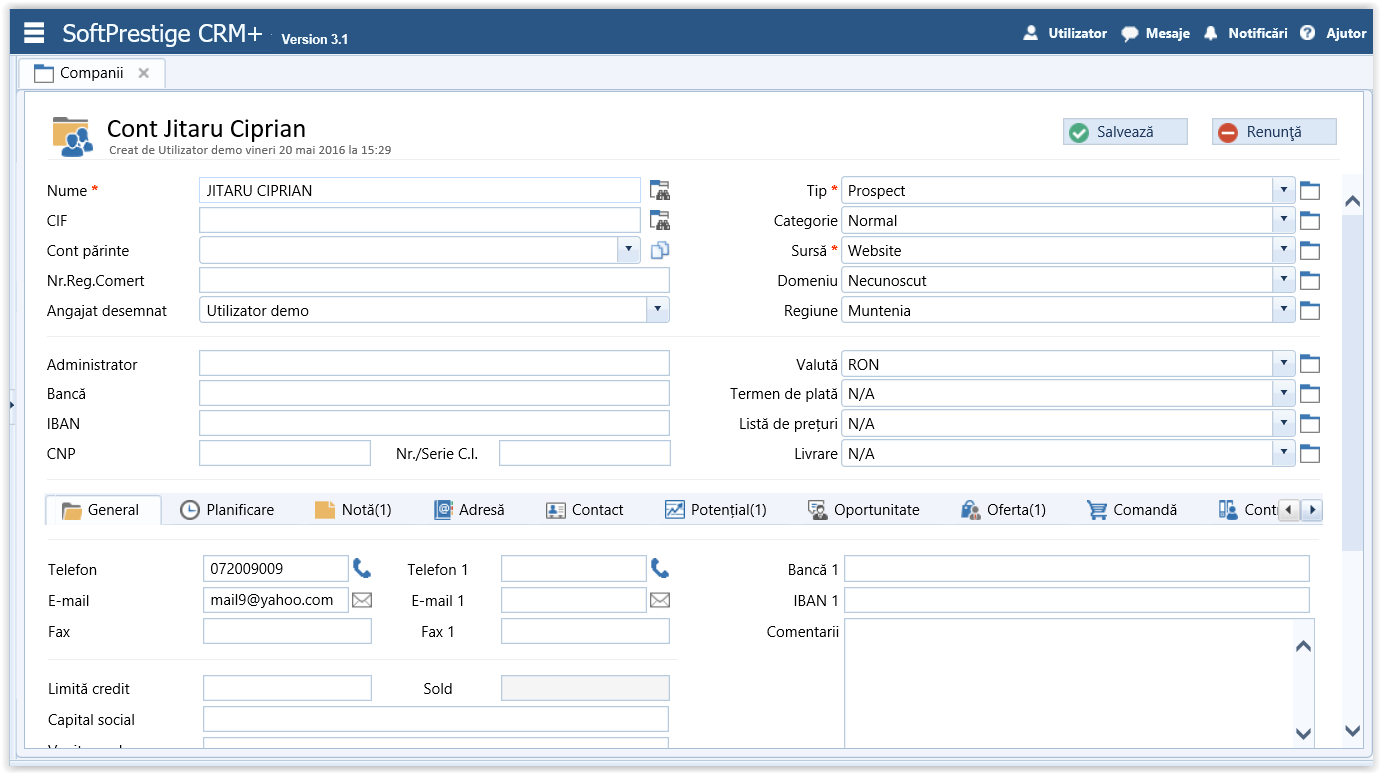Click the form scrollbar down arrow
1381x774 pixels.
(1352, 731)
